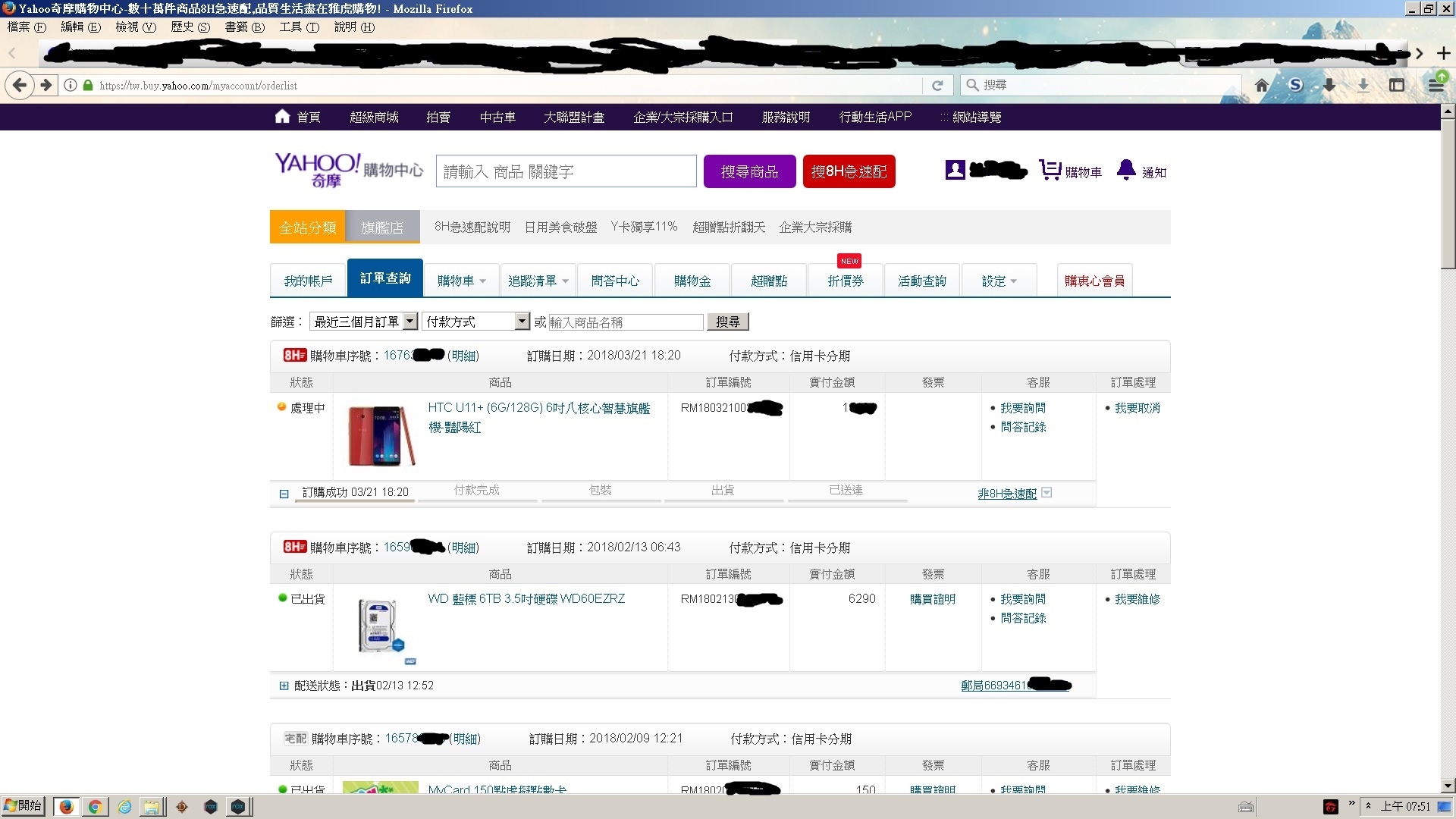
Task: Click the 購衷心會員 tab
Action: click(1094, 281)
